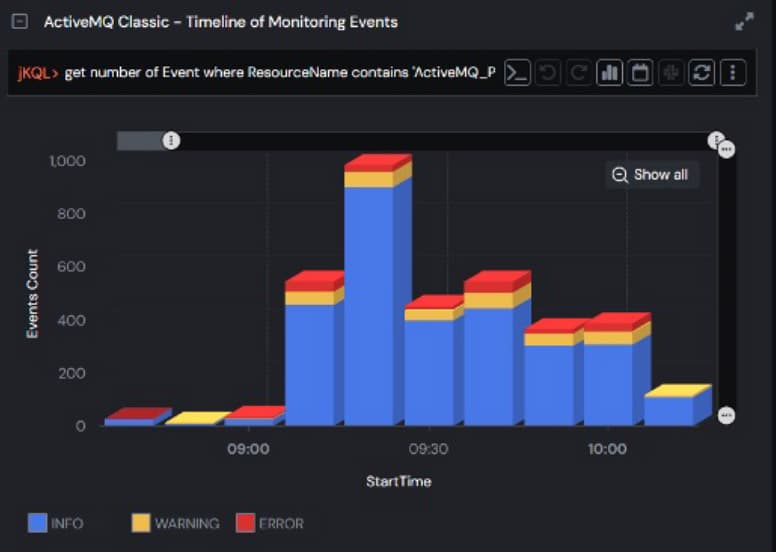The height and width of the screenshot is (552, 776).
Task: Click the Slack share icon
Action: (671, 73)
